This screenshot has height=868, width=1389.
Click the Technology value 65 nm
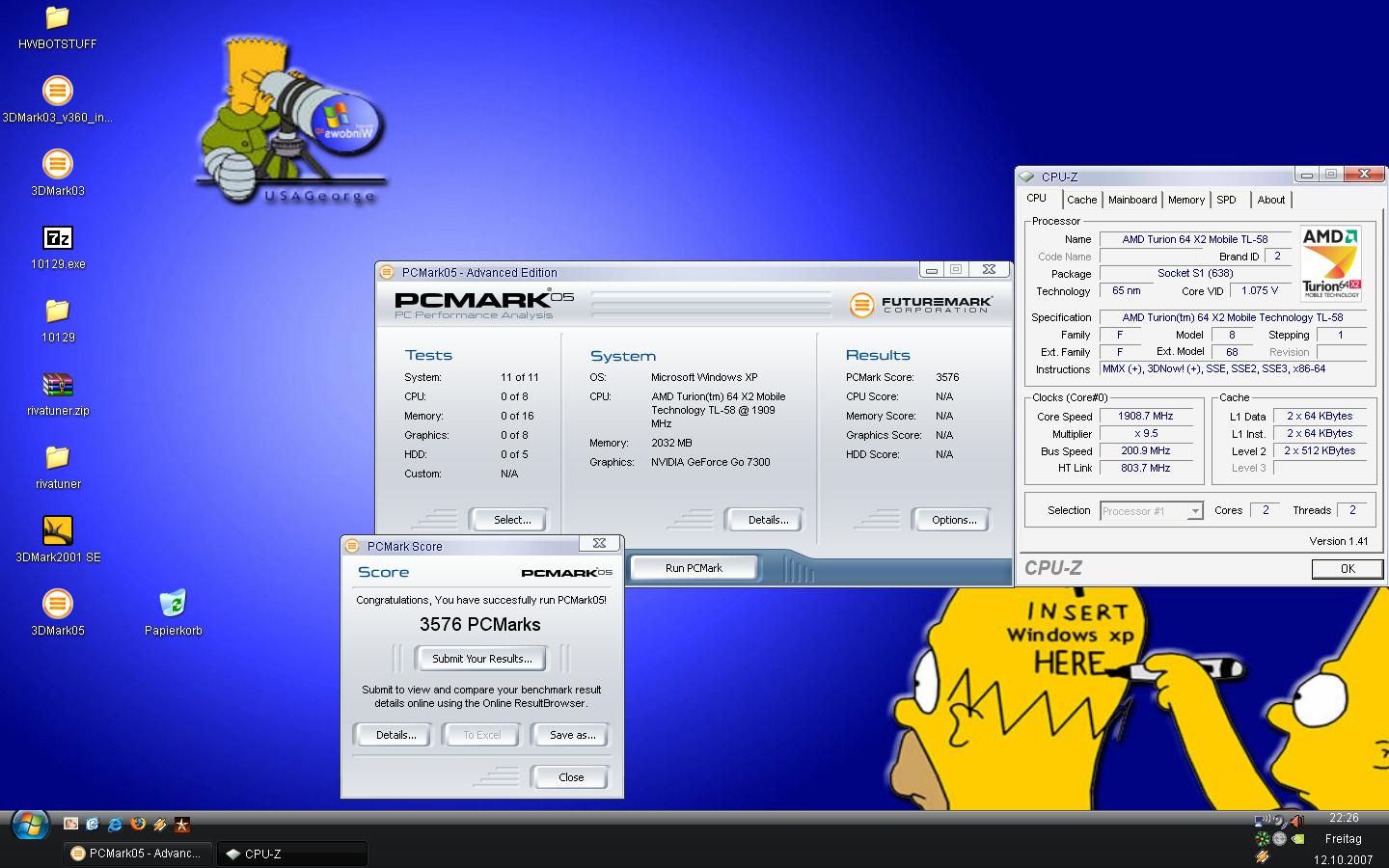pyautogui.click(x=1126, y=291)
